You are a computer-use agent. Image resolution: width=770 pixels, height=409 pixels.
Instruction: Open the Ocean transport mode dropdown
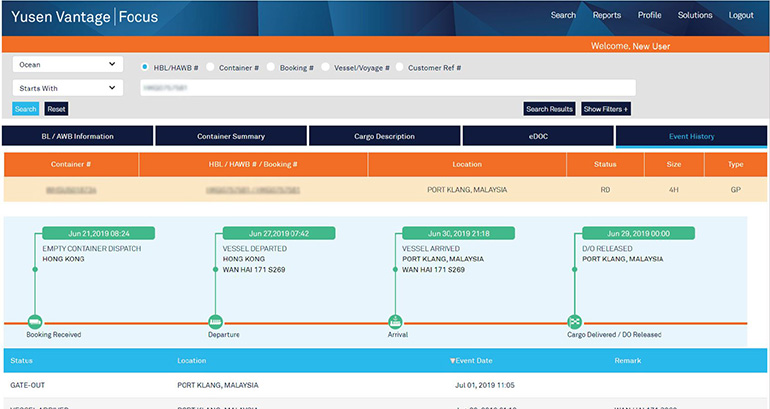tap(68, 64)
